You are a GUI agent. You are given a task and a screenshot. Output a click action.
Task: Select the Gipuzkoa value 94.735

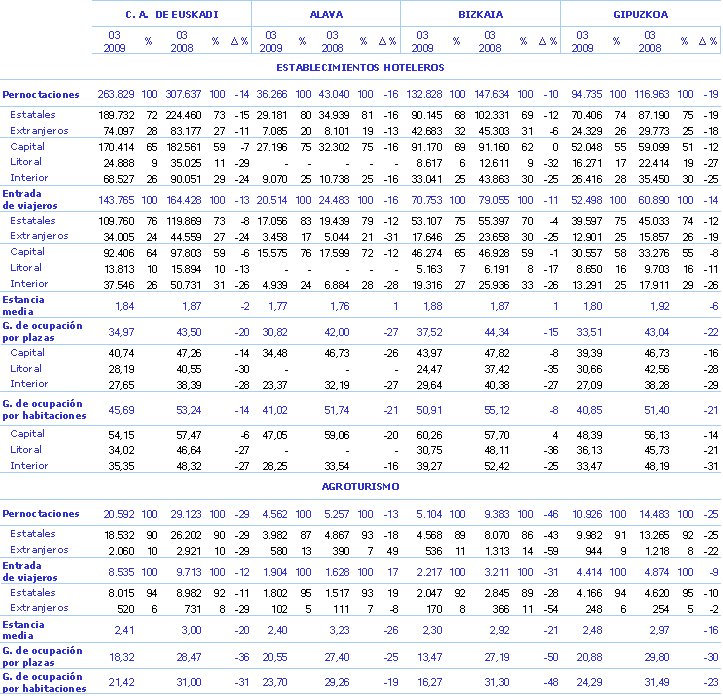587,95
